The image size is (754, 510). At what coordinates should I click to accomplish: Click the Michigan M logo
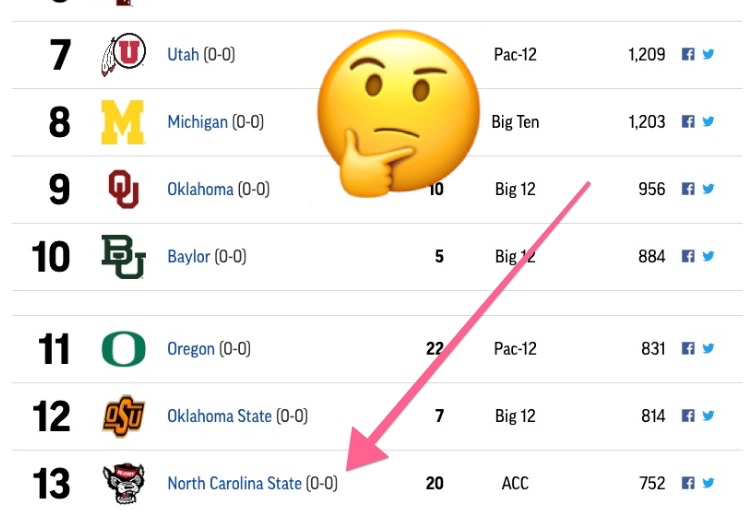tap(123, 122)
